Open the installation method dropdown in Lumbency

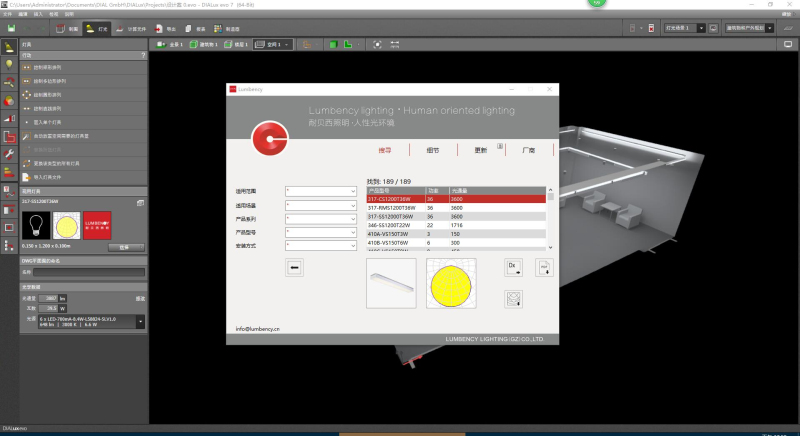tap(321, 245)
